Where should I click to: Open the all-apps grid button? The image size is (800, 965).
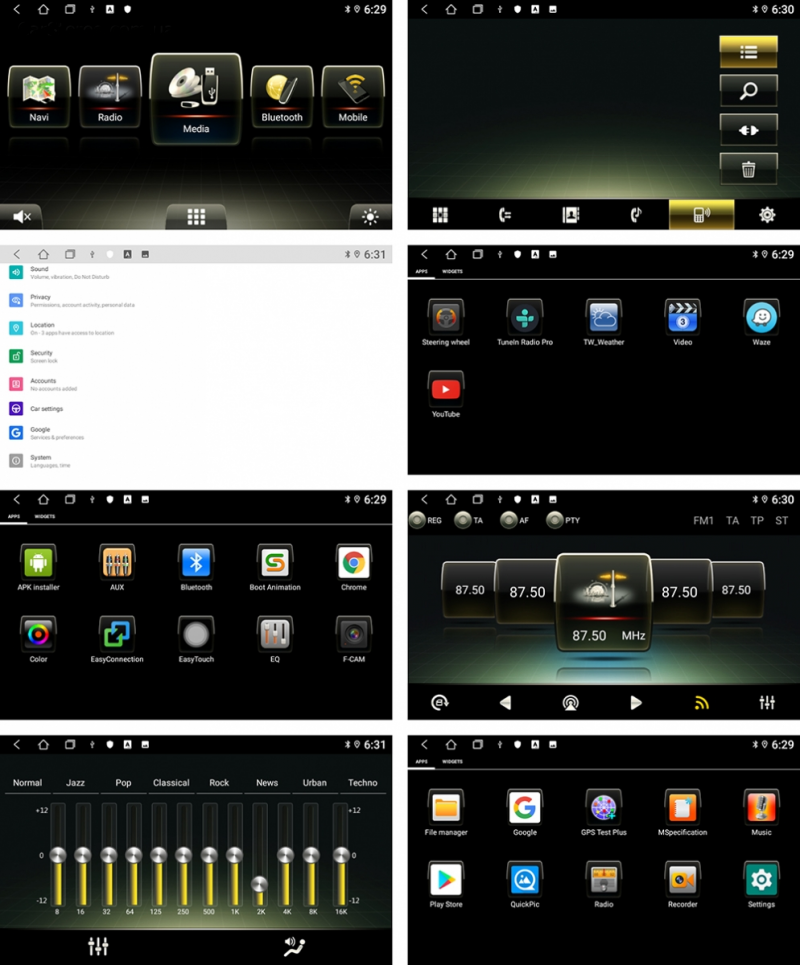point(196,216)
